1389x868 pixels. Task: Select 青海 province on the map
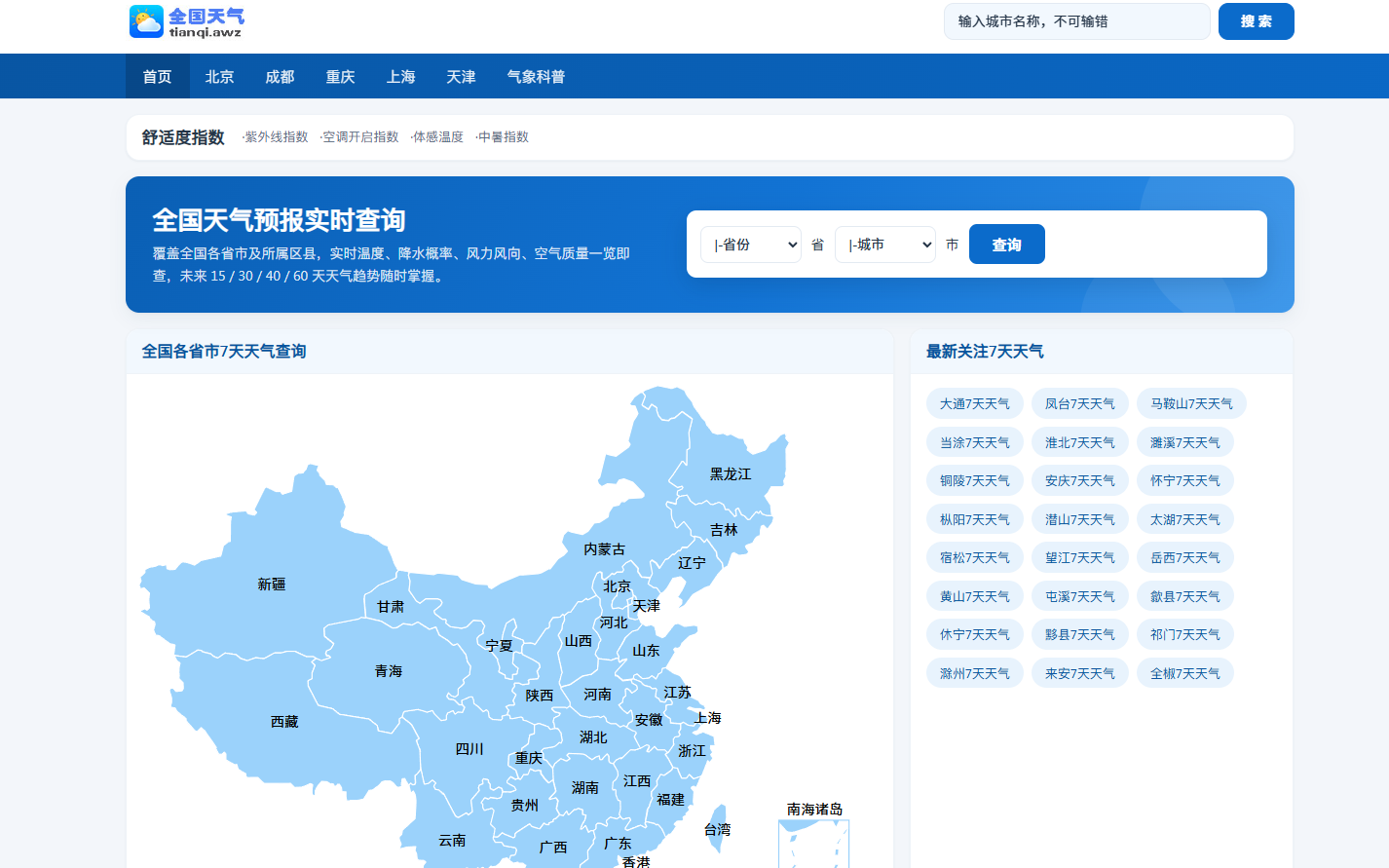coord(389,671)
